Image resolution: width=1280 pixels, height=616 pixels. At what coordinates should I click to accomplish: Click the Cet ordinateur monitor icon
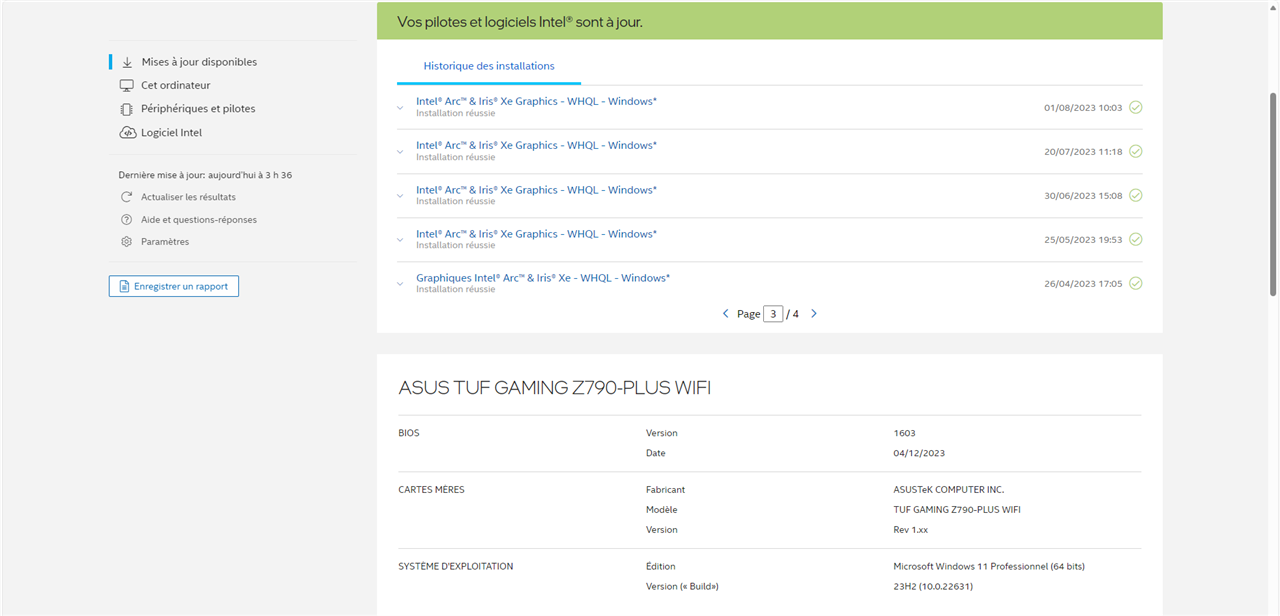(x=127, y=86)
